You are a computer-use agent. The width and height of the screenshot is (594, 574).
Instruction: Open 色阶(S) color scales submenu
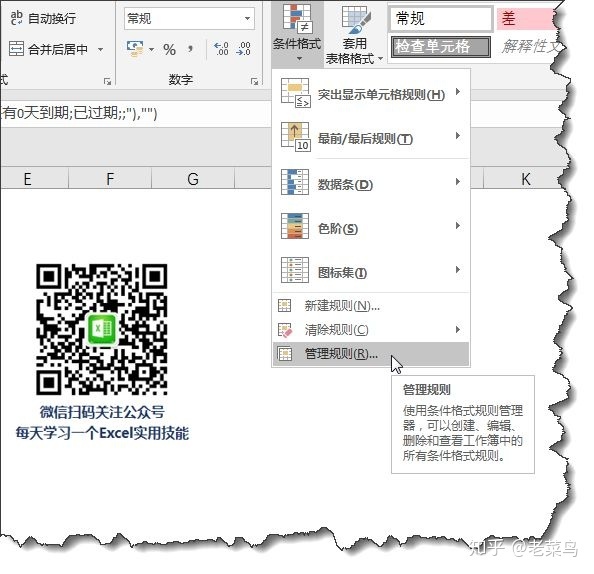pyautogui.click(x=371, y=227)
